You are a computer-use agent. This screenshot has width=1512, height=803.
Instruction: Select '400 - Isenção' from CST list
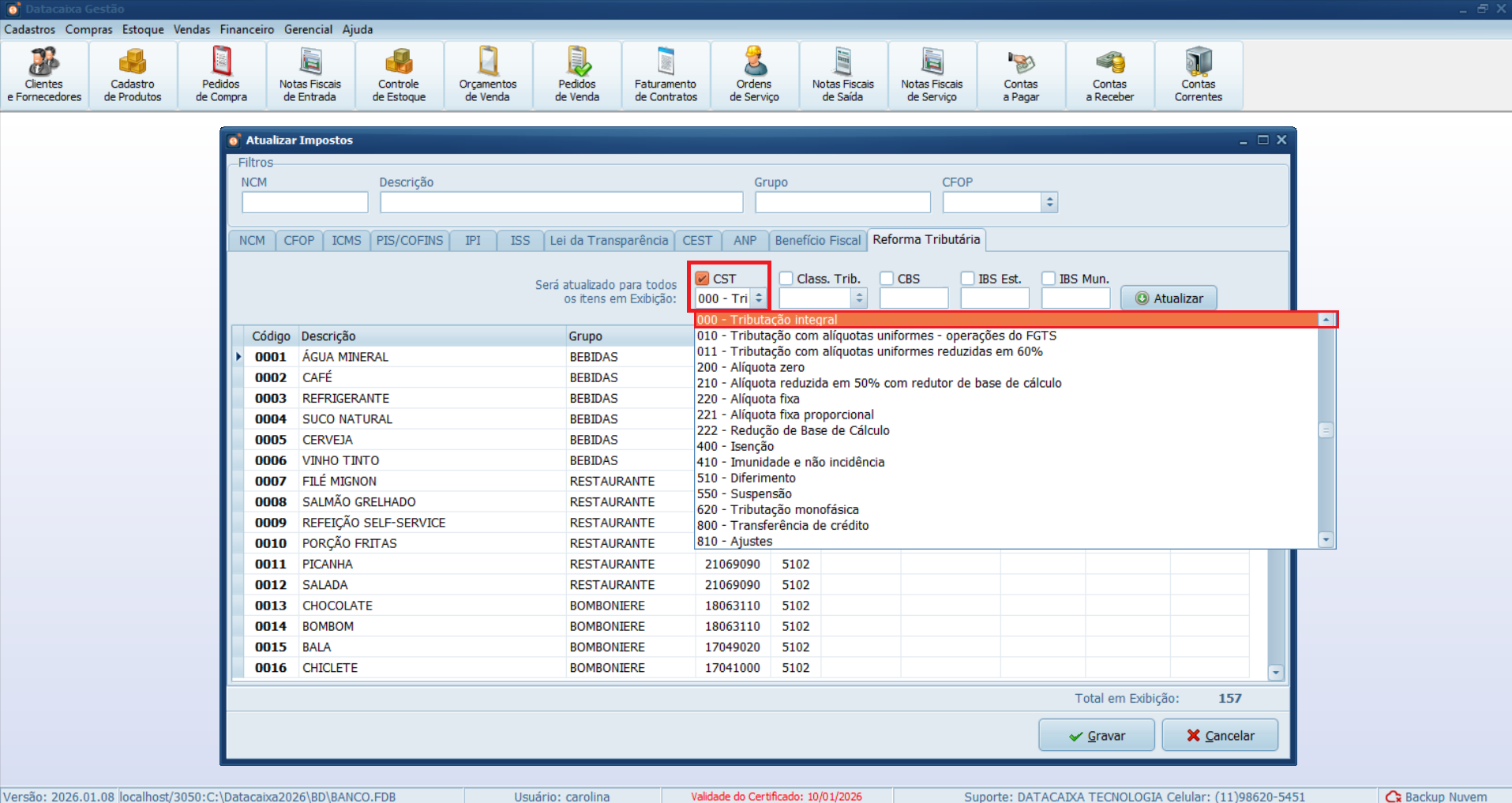point(735,447)
